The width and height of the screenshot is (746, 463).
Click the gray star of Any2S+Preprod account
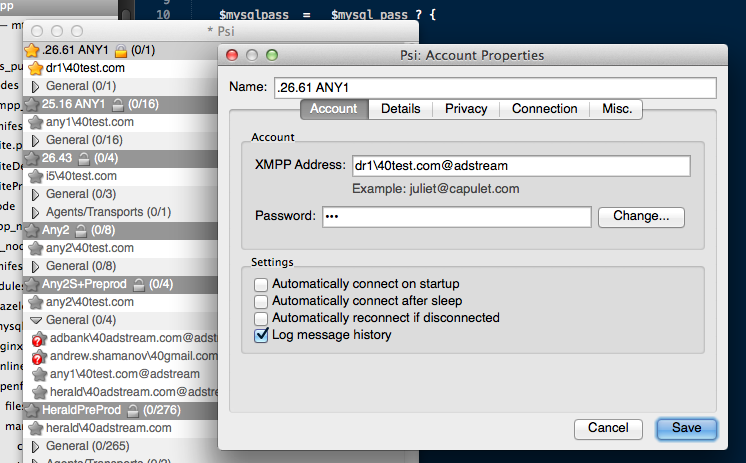coord(32,284)
